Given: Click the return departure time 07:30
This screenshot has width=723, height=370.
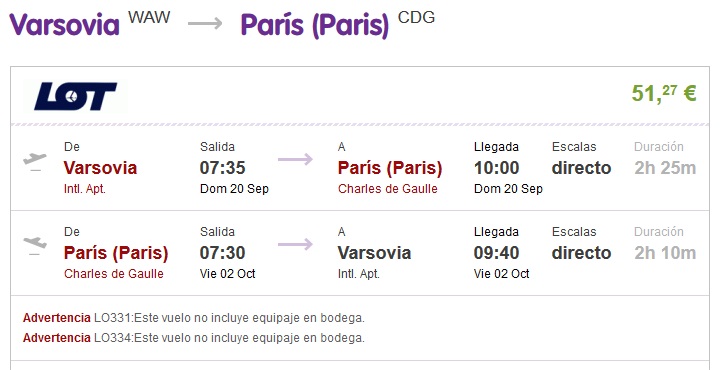Looking at the screenshot, I should click(x=223, y=252).
